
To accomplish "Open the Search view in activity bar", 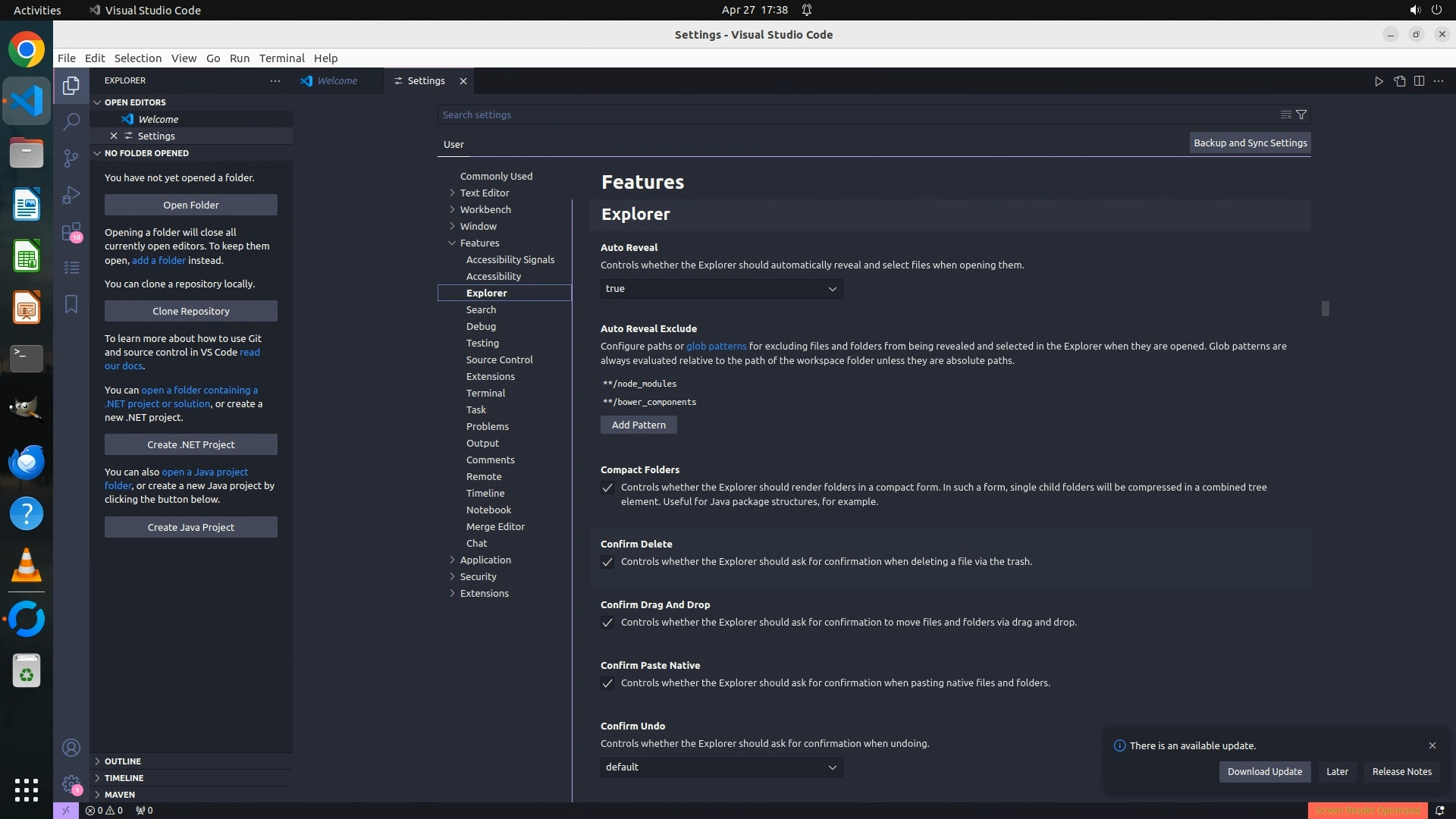I will coord(71,121).
